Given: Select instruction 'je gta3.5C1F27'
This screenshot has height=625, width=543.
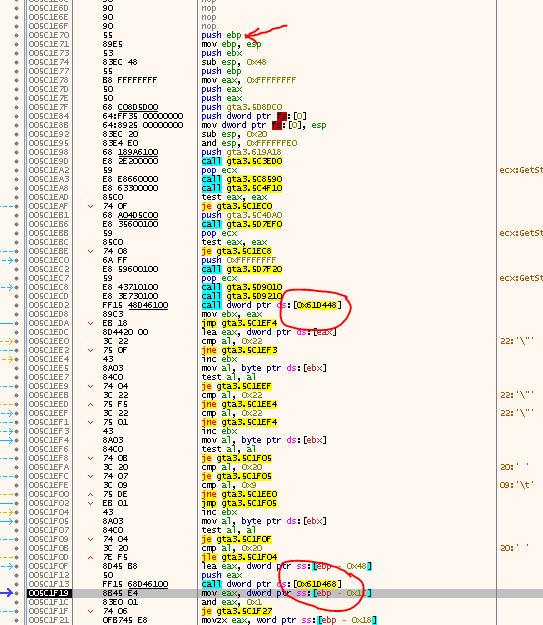Looking at the screenshot, I should pos(236,611).
